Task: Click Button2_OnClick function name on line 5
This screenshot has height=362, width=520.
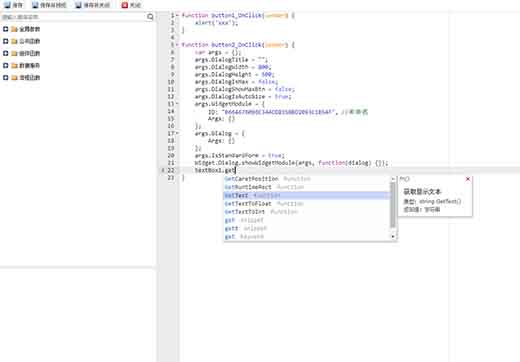Action: pyautogui.click(x=237, y=45)
